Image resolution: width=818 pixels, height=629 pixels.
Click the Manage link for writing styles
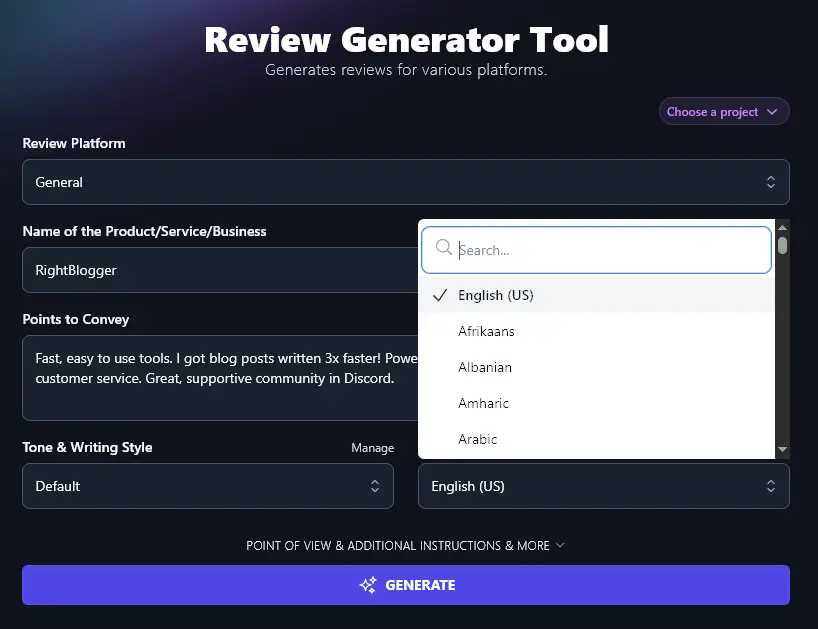coord(372,448)
